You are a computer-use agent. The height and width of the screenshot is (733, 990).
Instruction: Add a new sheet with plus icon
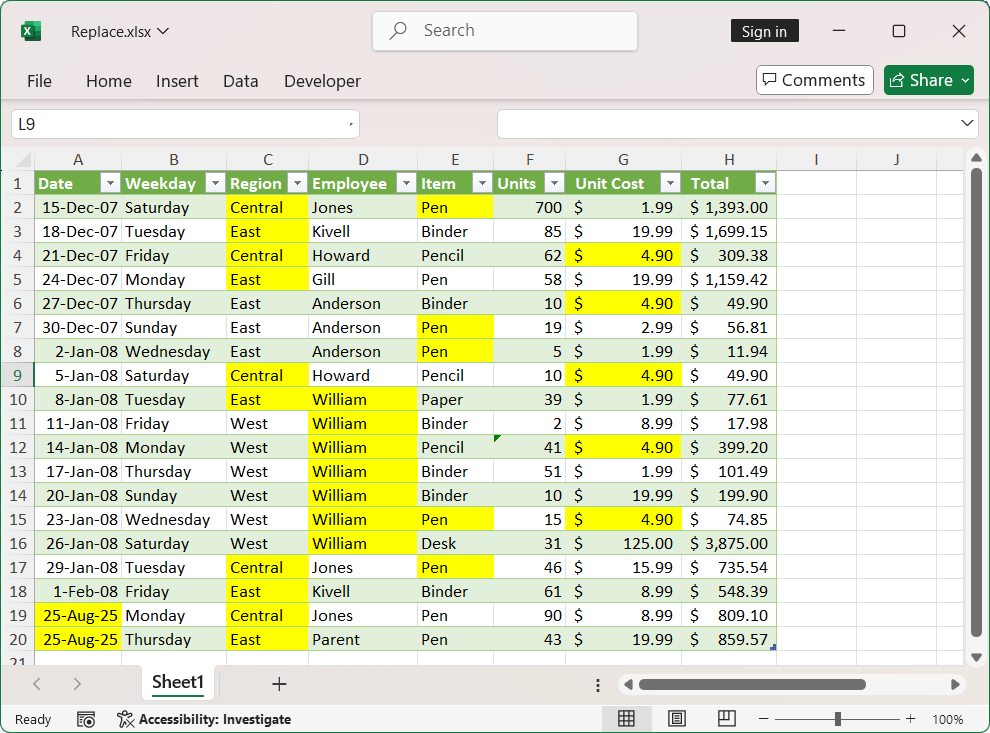pos(279,684)
